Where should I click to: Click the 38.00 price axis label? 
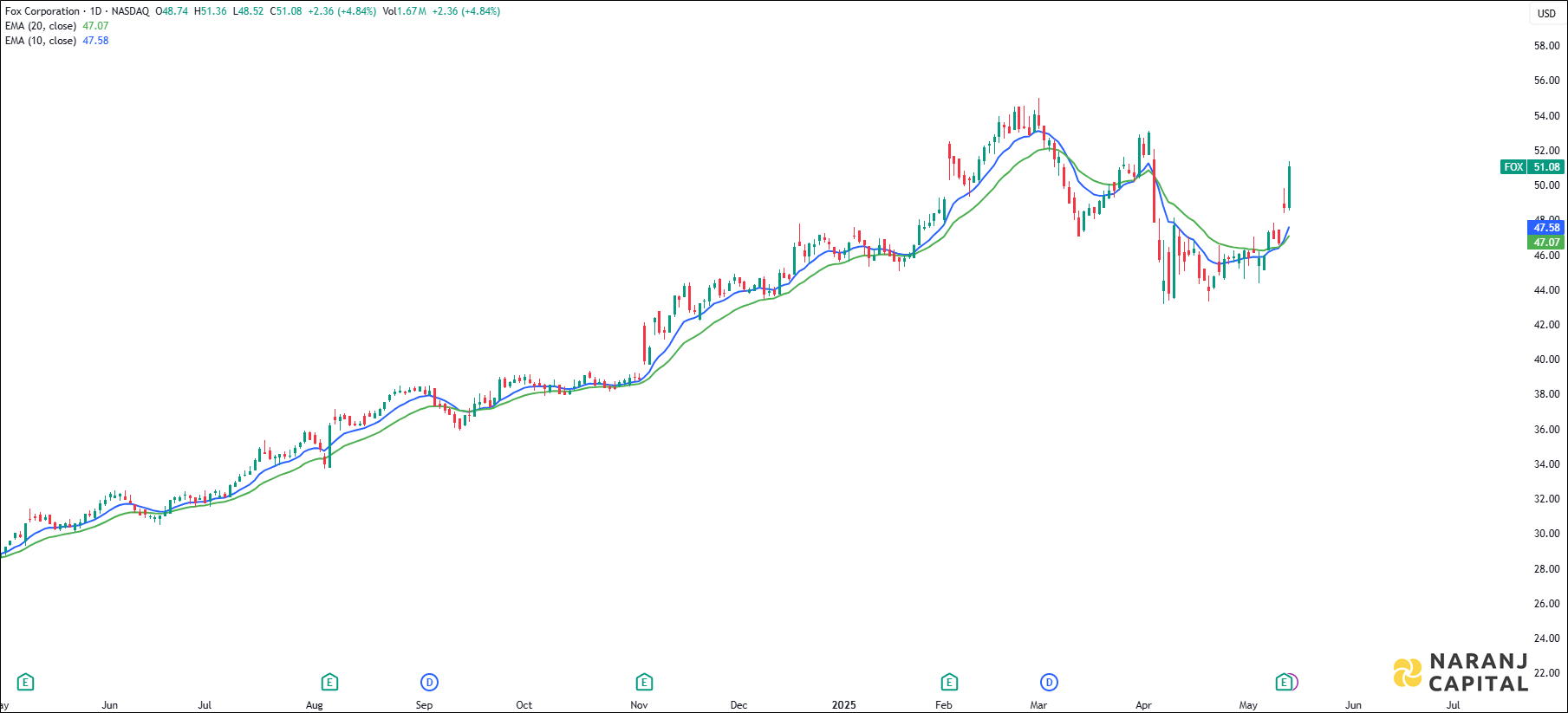pyautogui.click(x=1546, y=394)
